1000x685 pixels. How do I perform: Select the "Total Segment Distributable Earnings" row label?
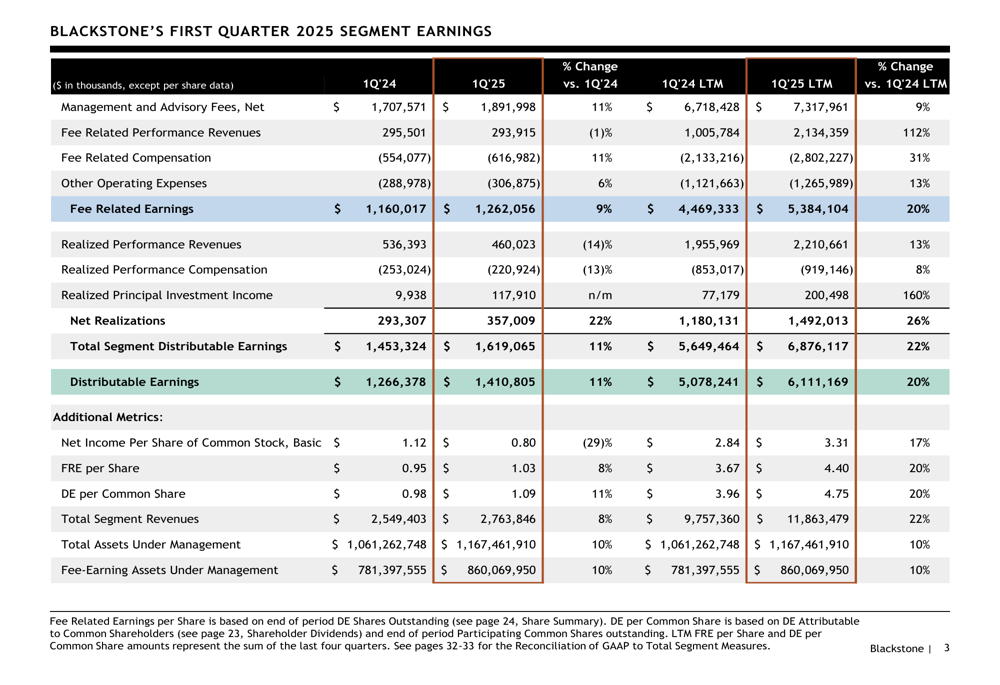tap(179, 346)
